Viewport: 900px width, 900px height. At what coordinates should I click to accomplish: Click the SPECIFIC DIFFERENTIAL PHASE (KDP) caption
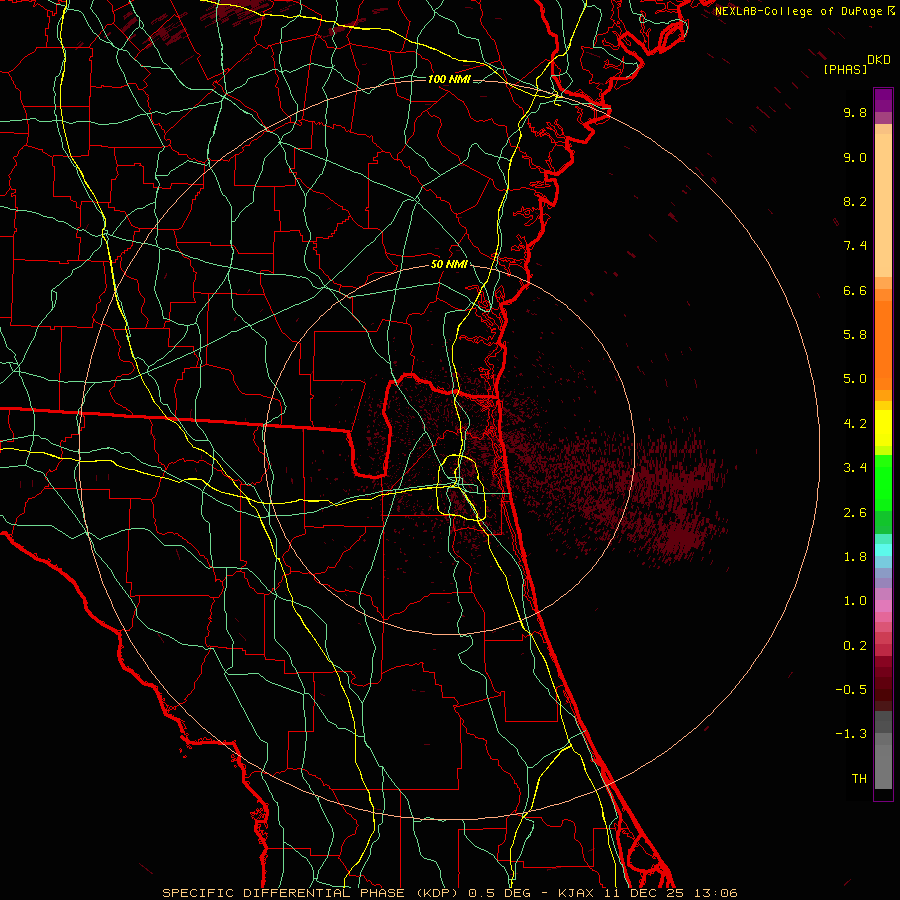click(x=312, y=893)
